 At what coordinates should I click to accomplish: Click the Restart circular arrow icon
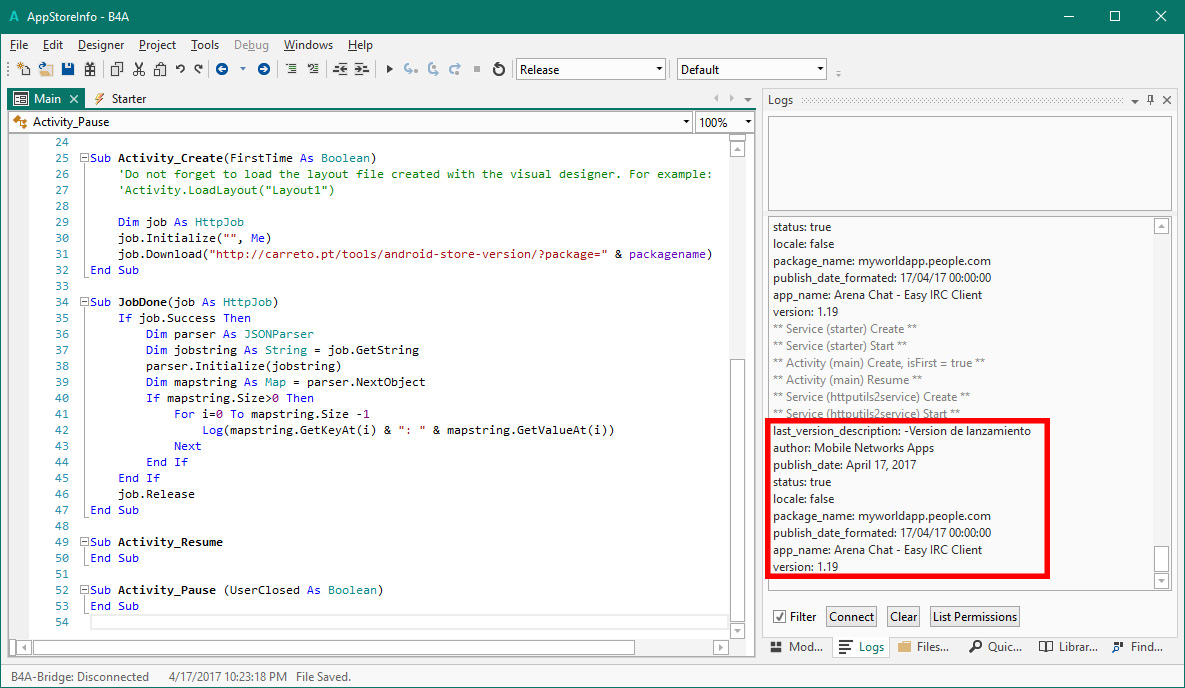[x=498, y=69]
